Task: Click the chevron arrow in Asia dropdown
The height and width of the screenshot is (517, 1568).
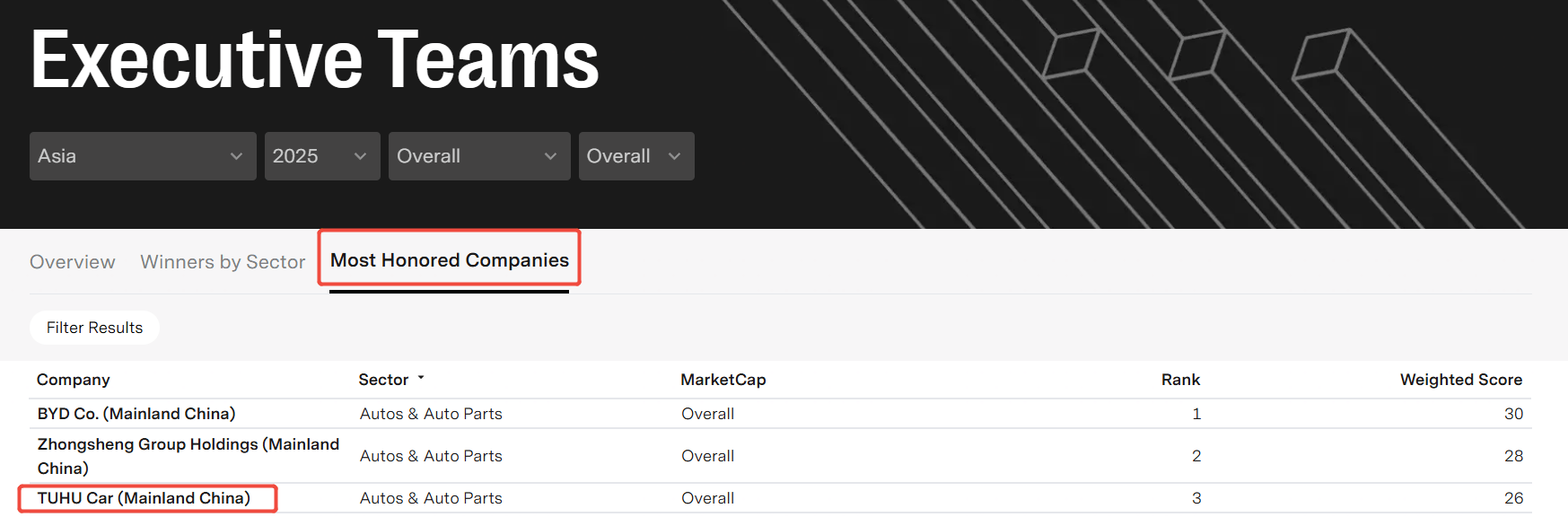Action: (x=236, y=156)
